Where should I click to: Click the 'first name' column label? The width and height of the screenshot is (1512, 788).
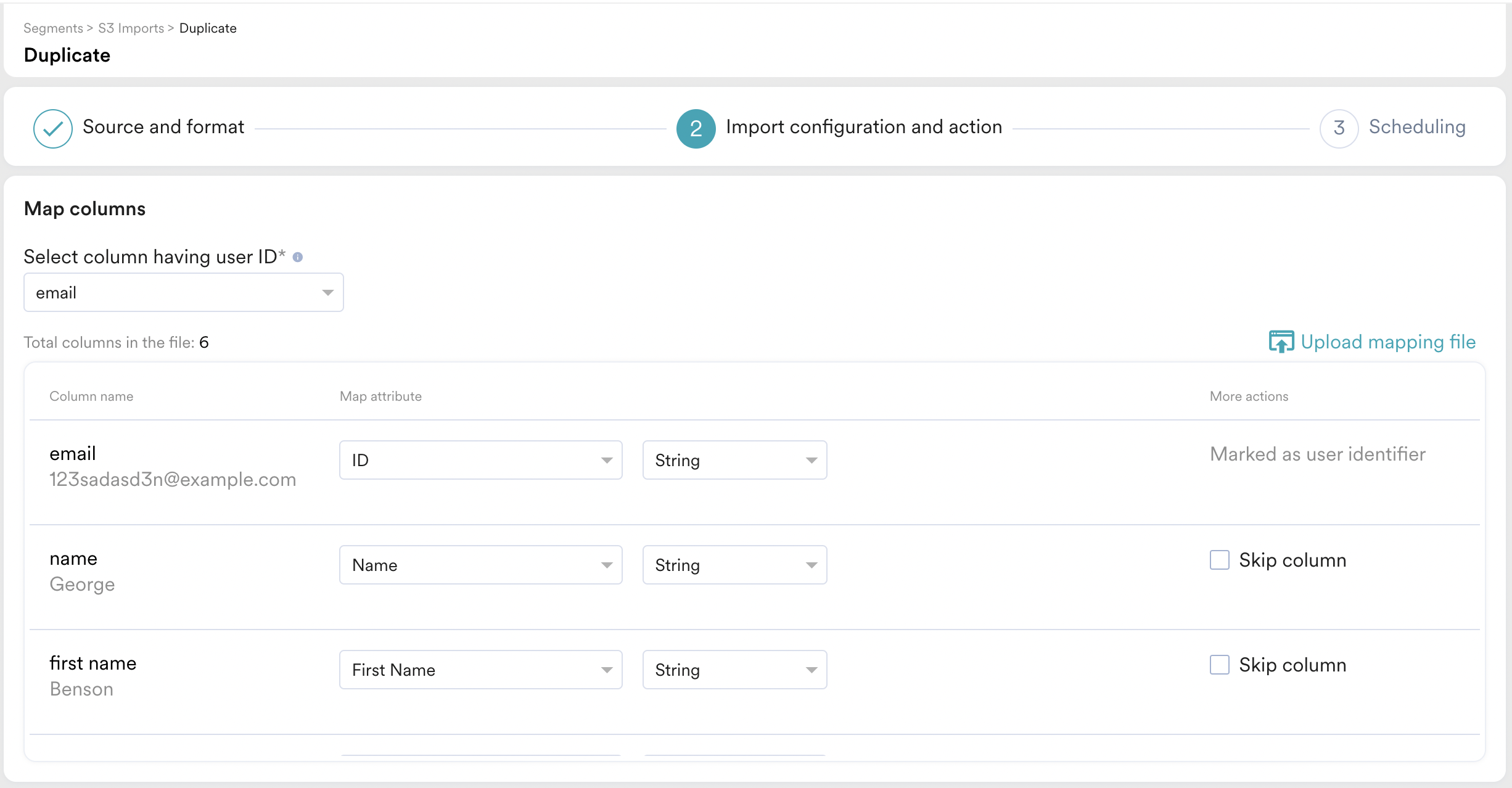(93, 663)
